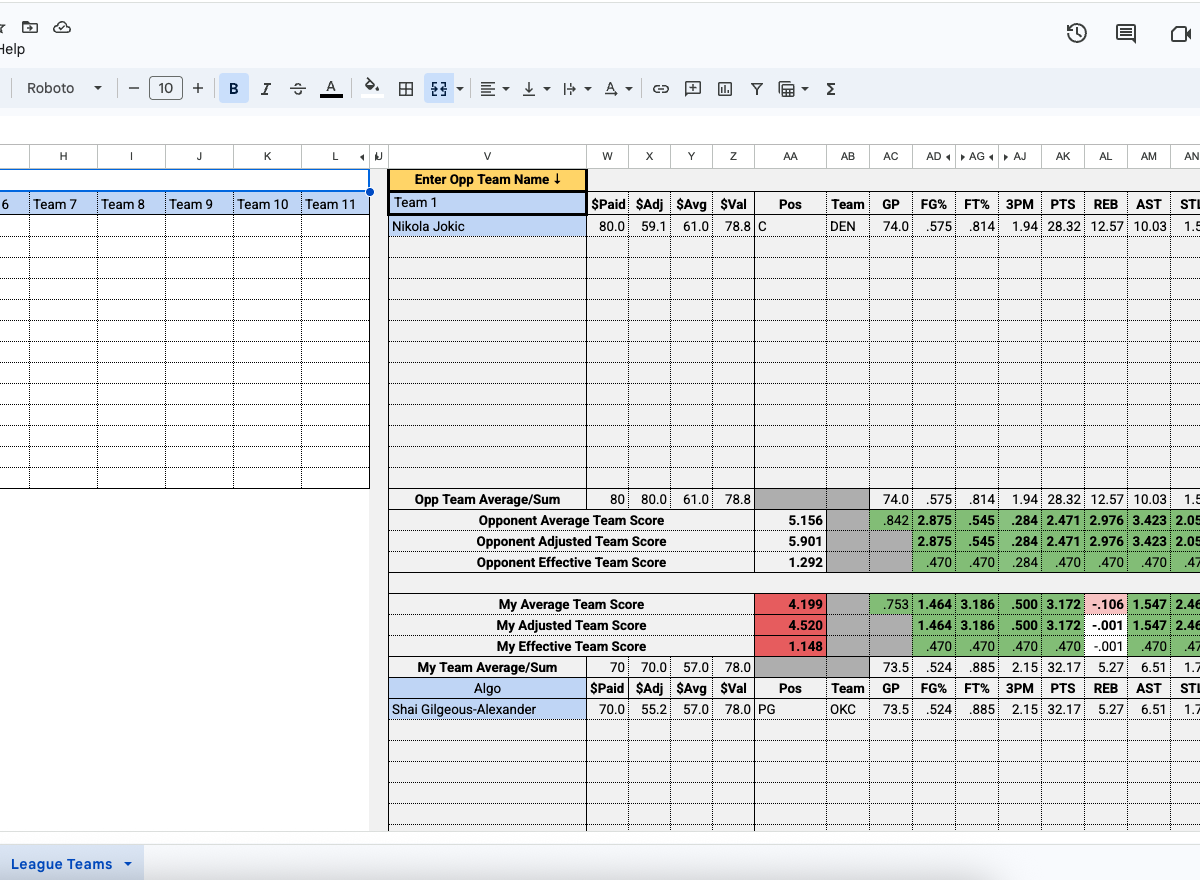Open League Teams sheet tab menu arrow
Viewport: 1200px width, 880px height.
(x=128, y=864)
